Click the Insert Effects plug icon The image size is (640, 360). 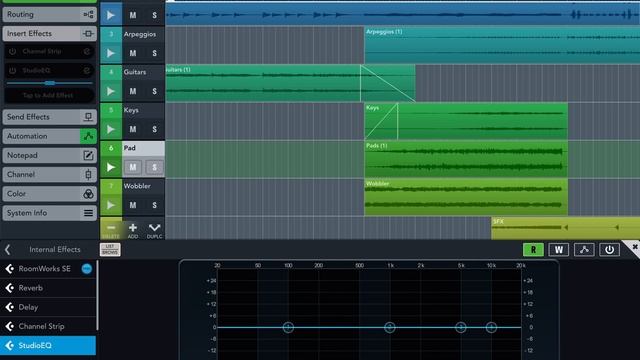coord(88,33)
